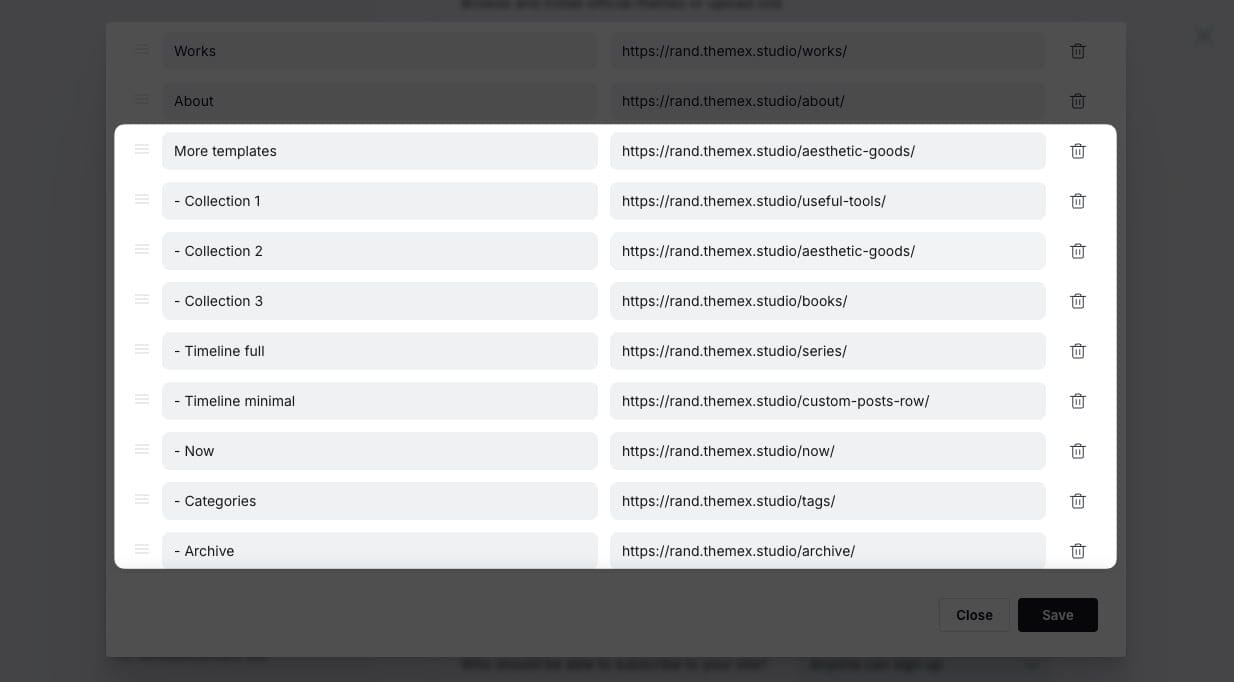
Task: Delete the Collection 1 navigation item
Action: click(1077, 201)
